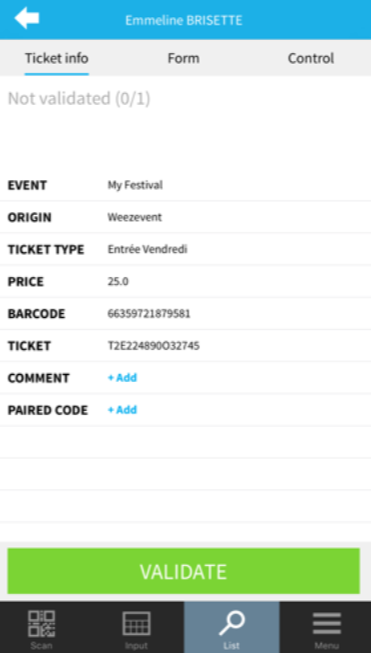Image resolution: width=371 pixels, height=653 pixels.
Task: Open the hamburger Menu icon
Action: coord(327,623)
